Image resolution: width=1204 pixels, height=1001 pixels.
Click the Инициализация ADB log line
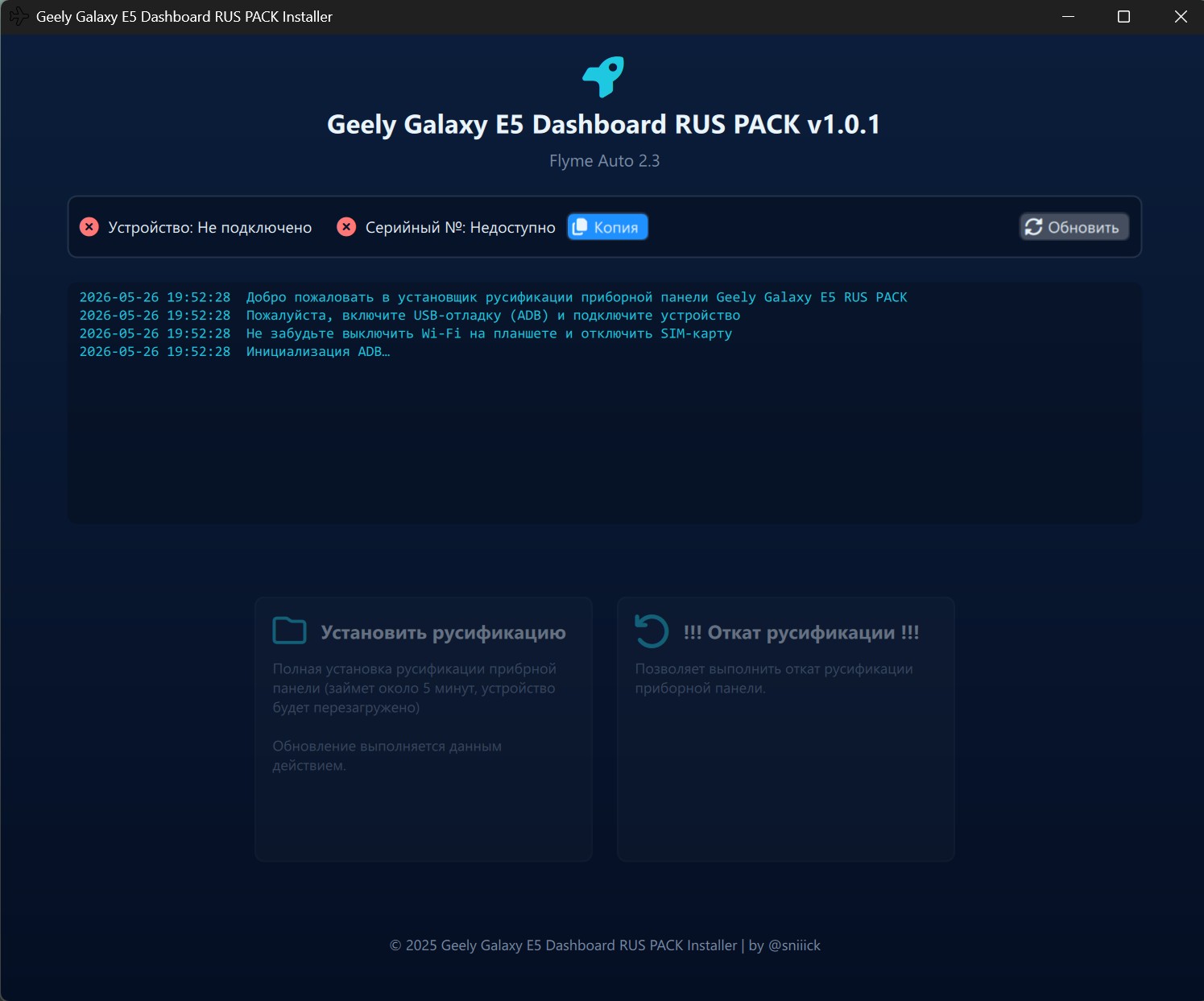click(234, 352)
